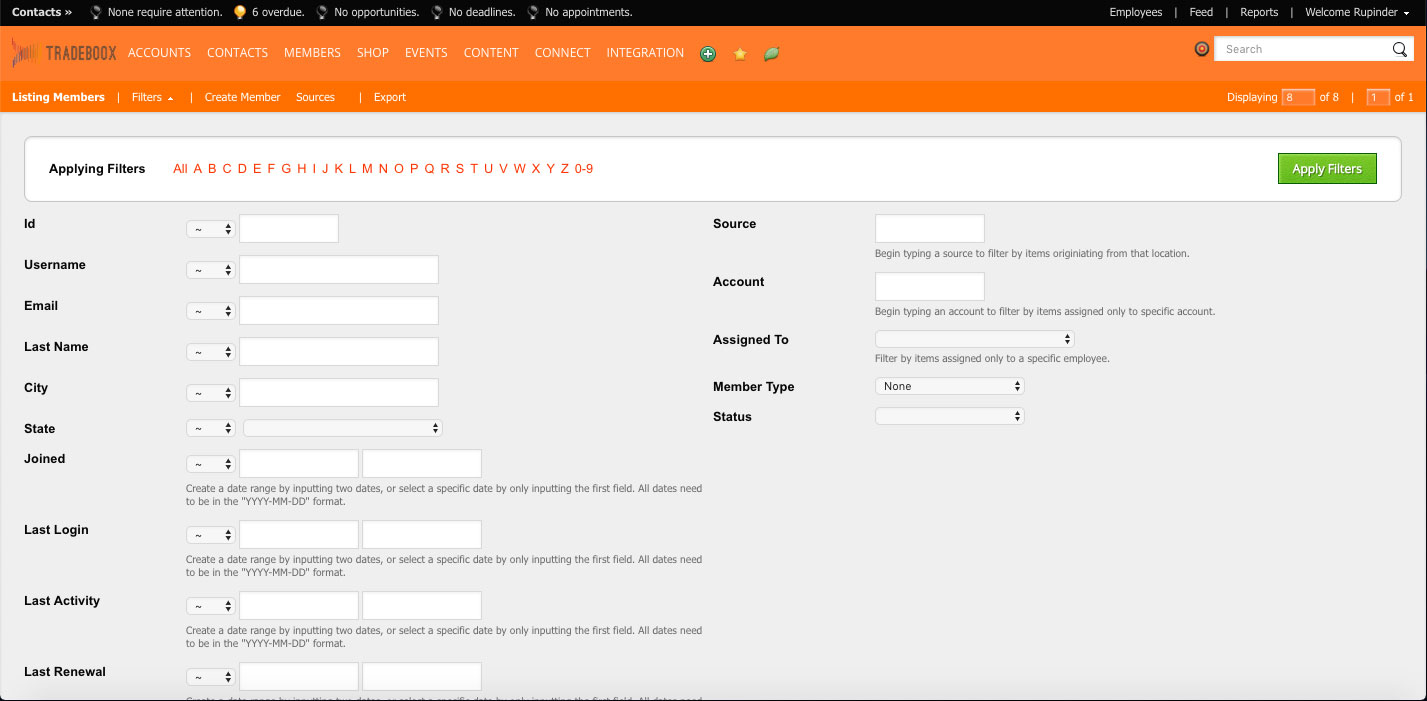1427x701 pixels.
Task: Open the CONTACTS menu
Action: point(237,53)
